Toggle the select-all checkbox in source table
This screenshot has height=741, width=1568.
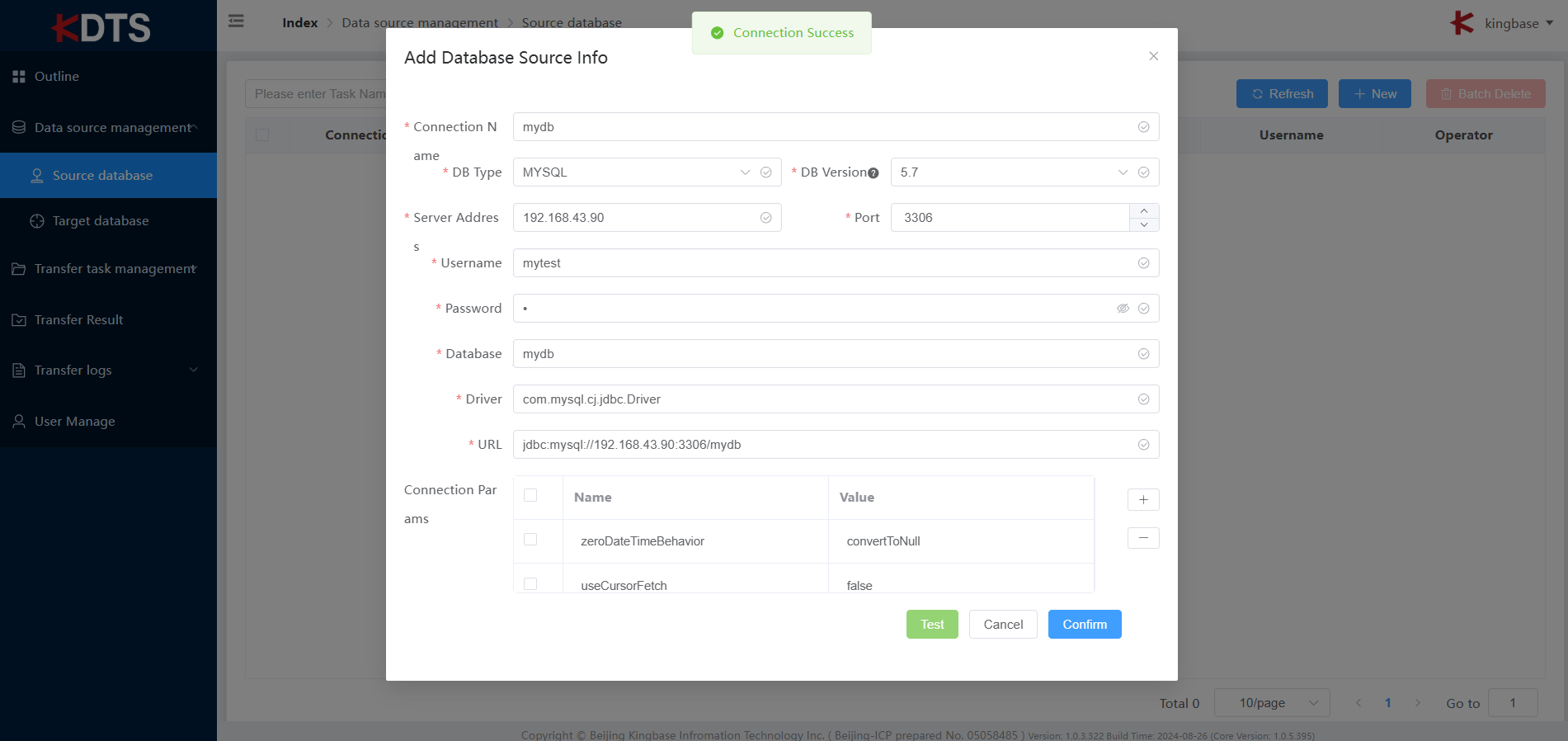click(x=262, y=135)
